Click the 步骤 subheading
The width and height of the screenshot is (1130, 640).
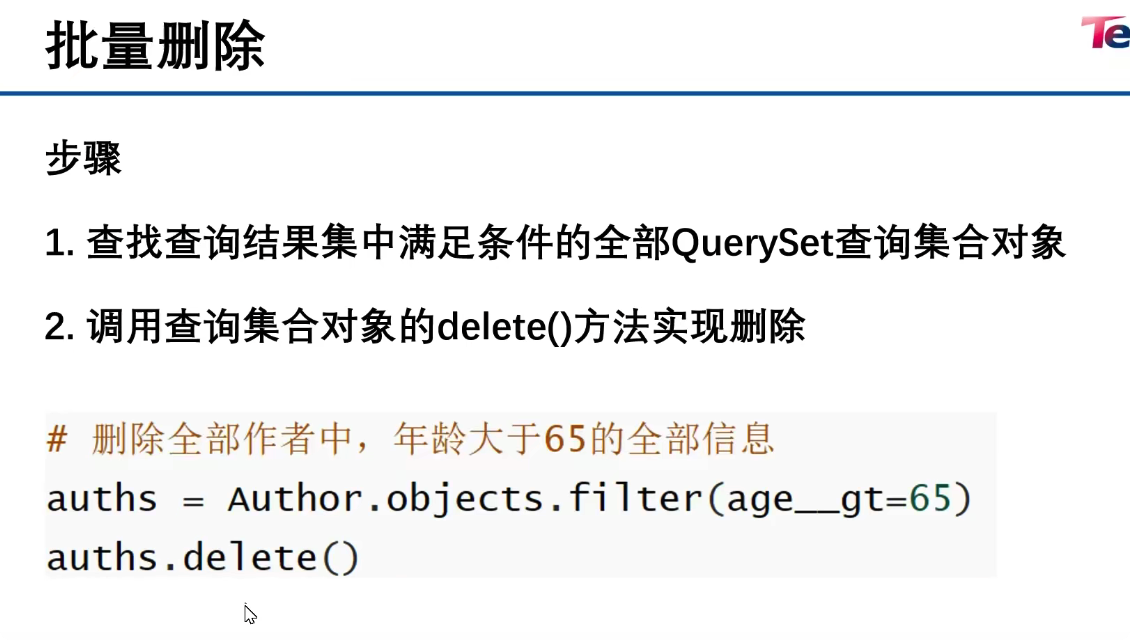[83, 158]
